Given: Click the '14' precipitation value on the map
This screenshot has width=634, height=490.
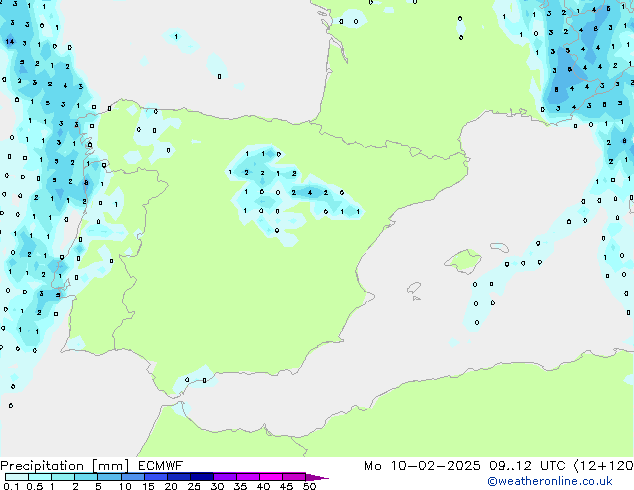Looking at the screenshot, I should coord(10,41).
